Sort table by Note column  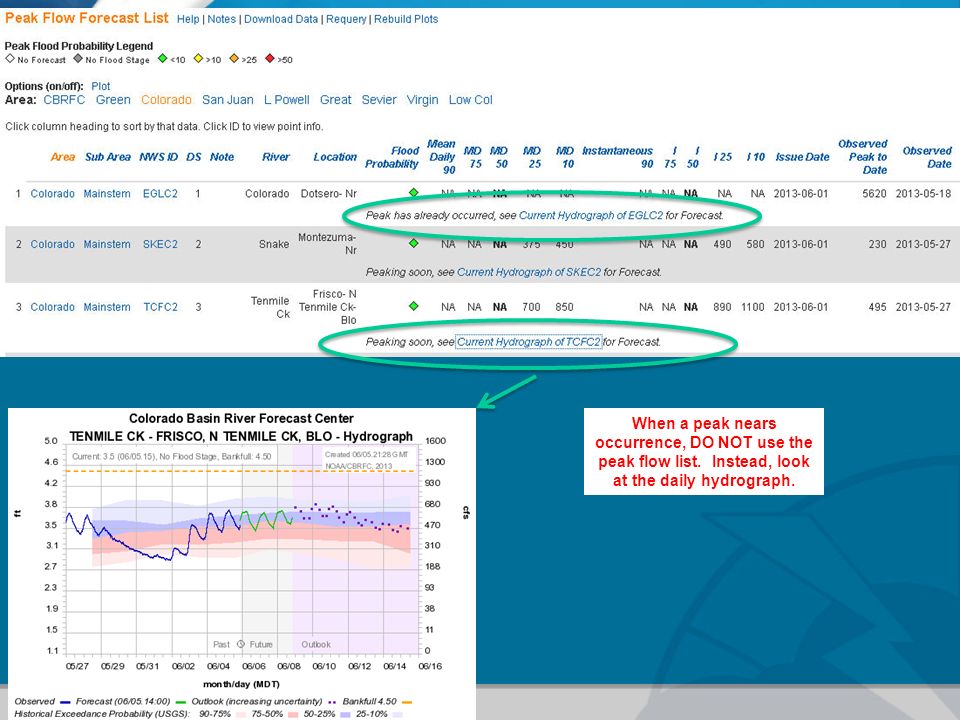[x=222, y=157]
